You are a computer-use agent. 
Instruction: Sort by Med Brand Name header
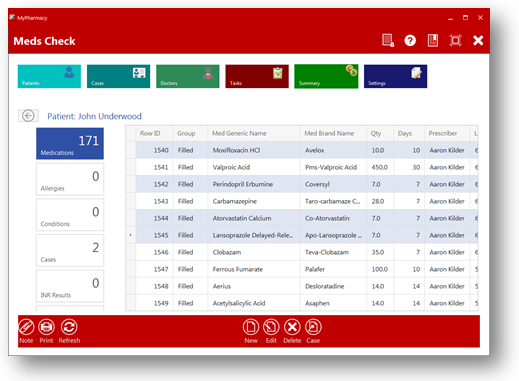coord(333,133)
